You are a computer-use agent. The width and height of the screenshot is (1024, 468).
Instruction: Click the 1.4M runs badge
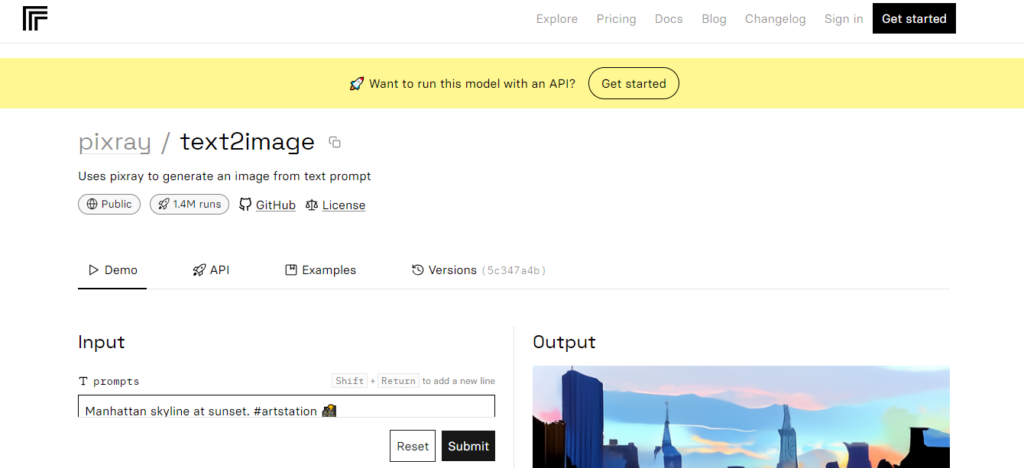pyautogui.click(x=189, y=204)
